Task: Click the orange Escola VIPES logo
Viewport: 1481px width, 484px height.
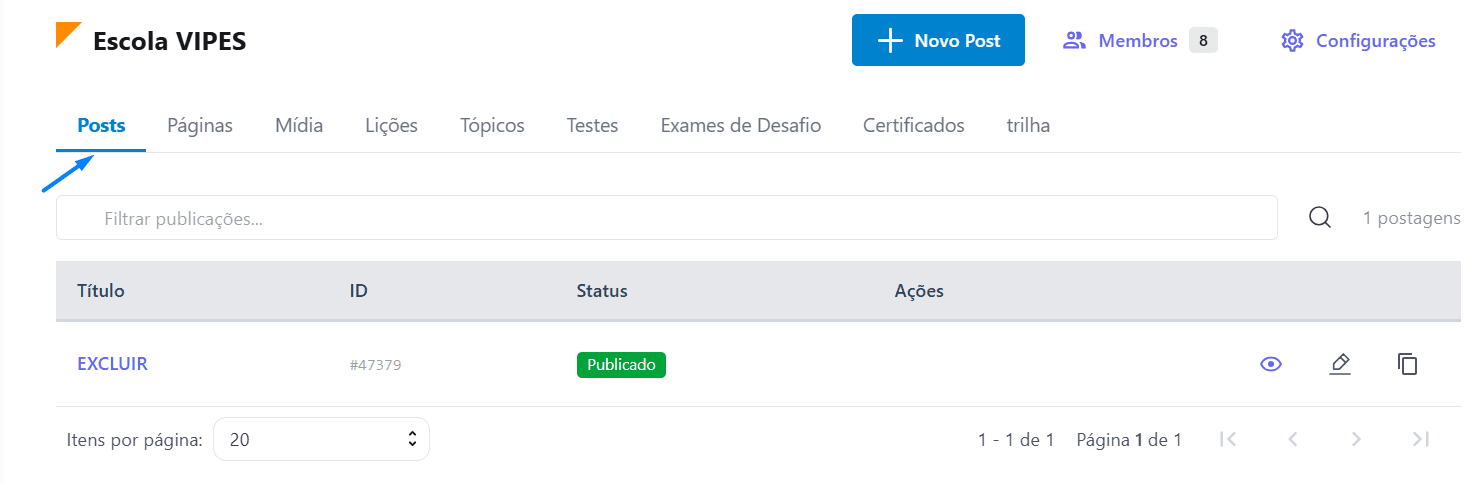Action: [68, 35]
